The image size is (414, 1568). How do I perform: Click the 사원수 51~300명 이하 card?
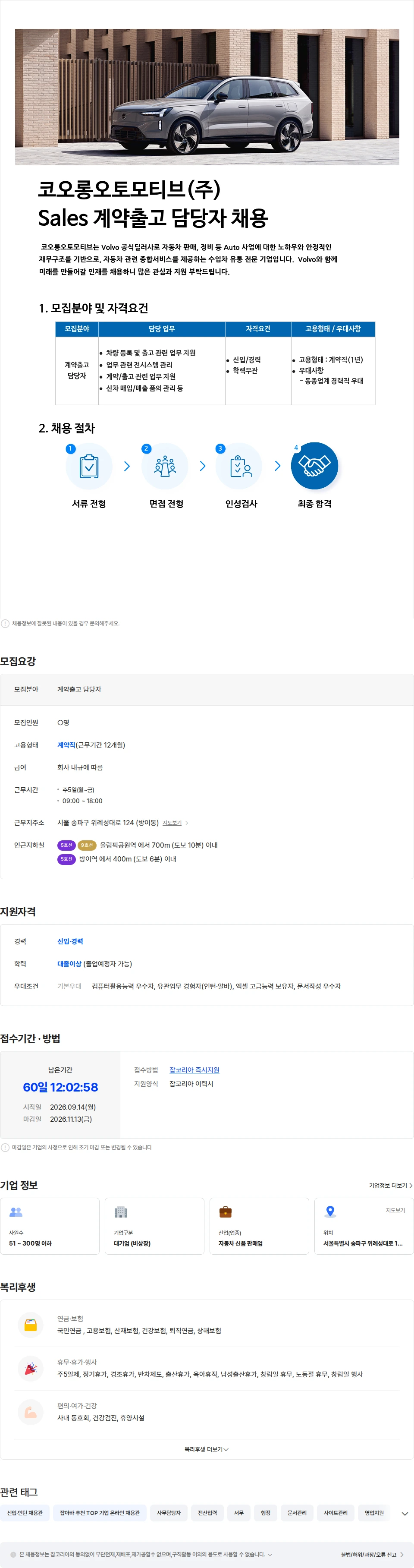click(x=50, y=1226)
